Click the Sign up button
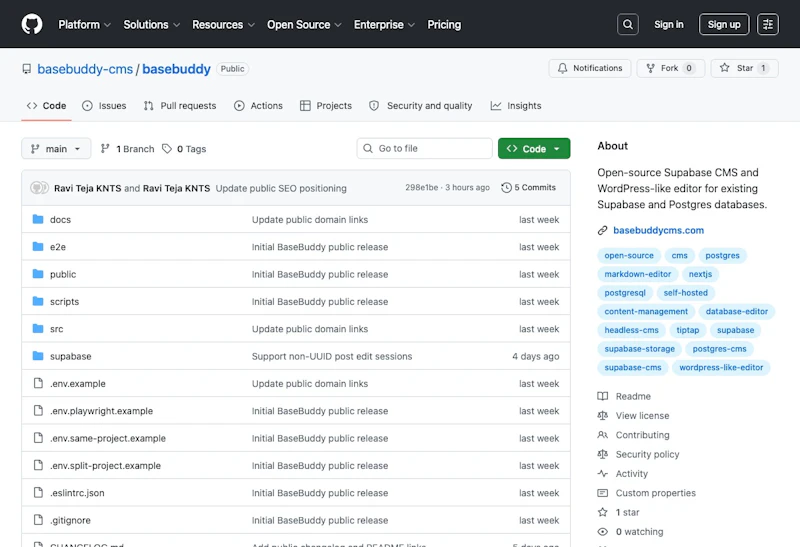Viewport: 800px width, 547px height. 723,24
